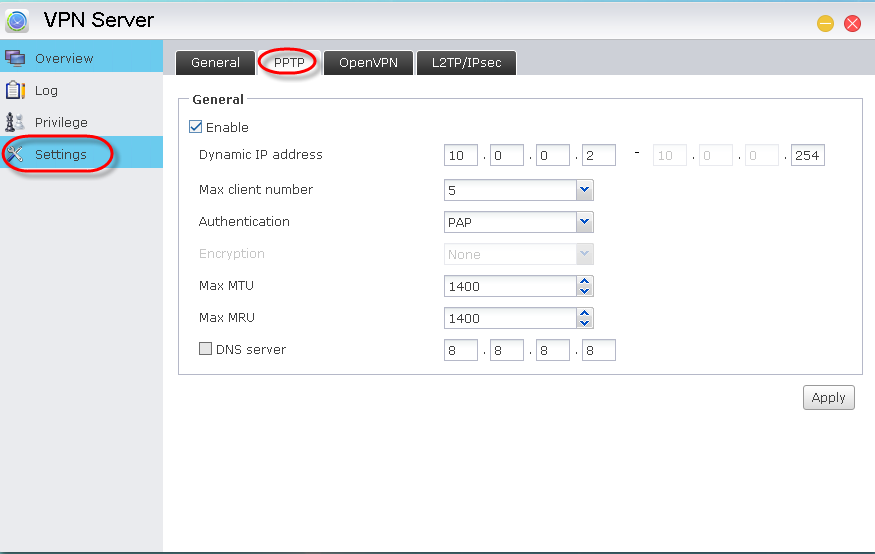Click the Dynamic IP address label

point(261,155)
